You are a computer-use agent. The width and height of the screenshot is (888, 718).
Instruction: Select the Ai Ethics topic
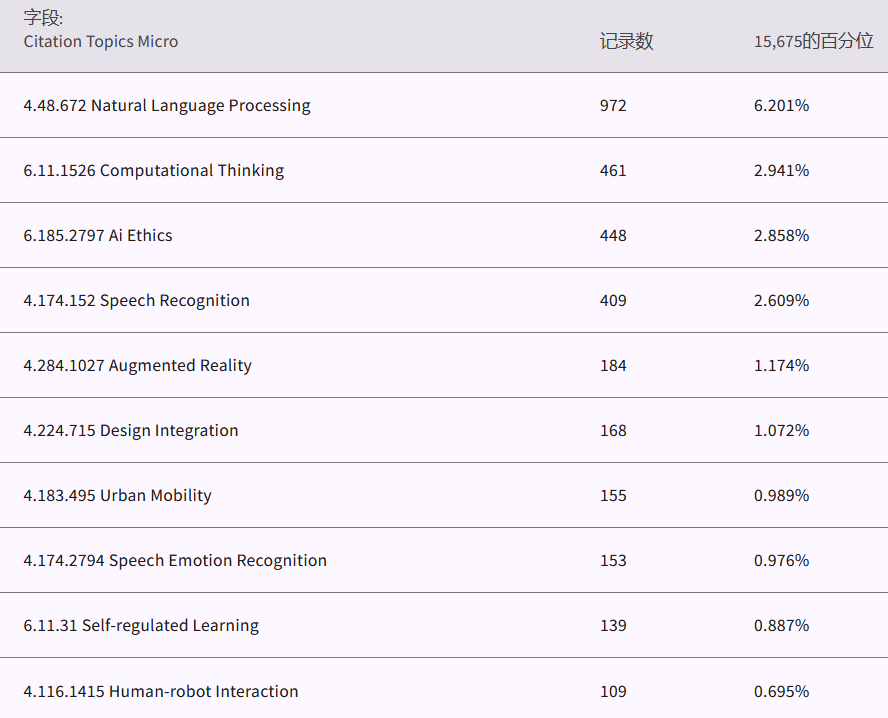point(98,235)
